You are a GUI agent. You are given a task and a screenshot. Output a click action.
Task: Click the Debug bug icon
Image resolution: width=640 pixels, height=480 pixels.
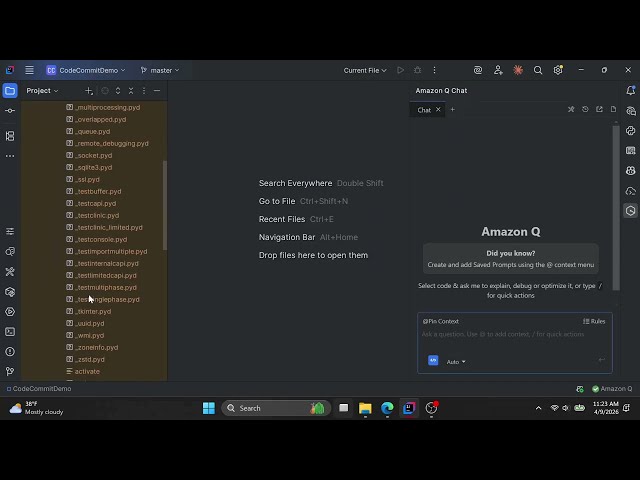417,70
